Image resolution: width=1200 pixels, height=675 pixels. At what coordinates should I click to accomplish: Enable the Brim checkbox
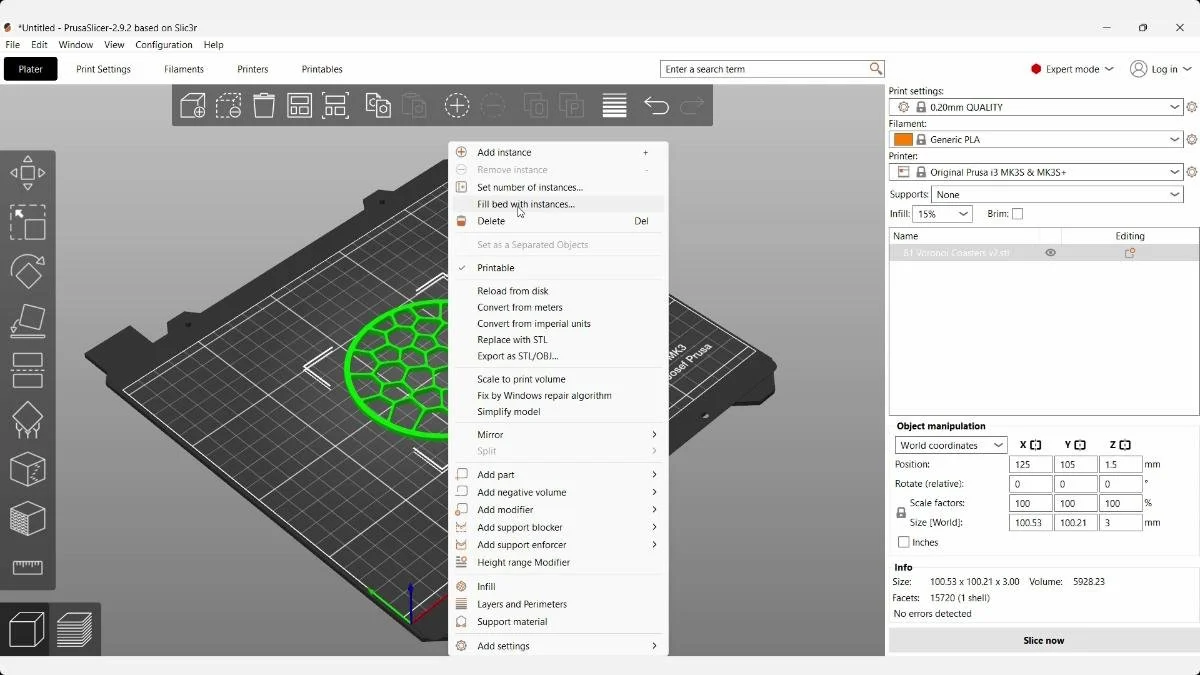(1017, 214)
